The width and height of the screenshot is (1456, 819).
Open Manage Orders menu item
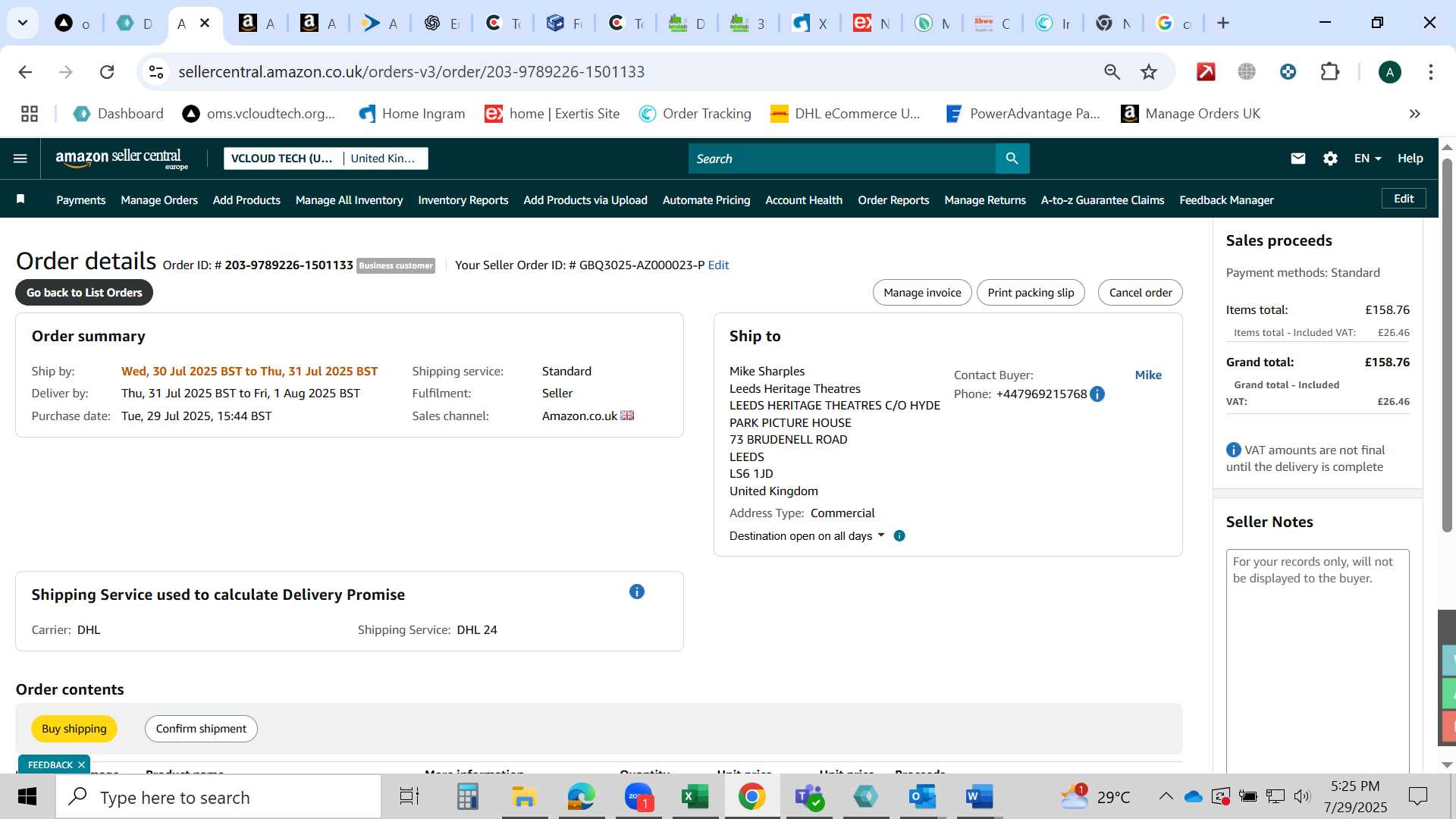(x=159, y=200)
